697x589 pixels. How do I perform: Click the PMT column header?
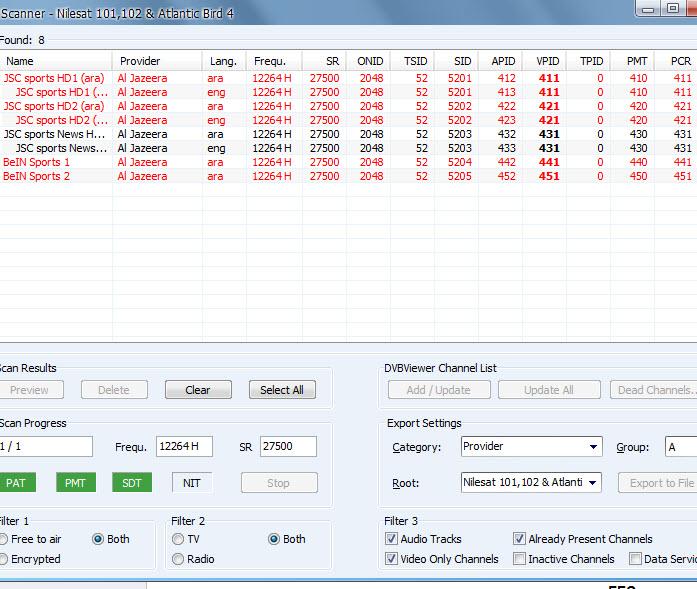[633, 61]
